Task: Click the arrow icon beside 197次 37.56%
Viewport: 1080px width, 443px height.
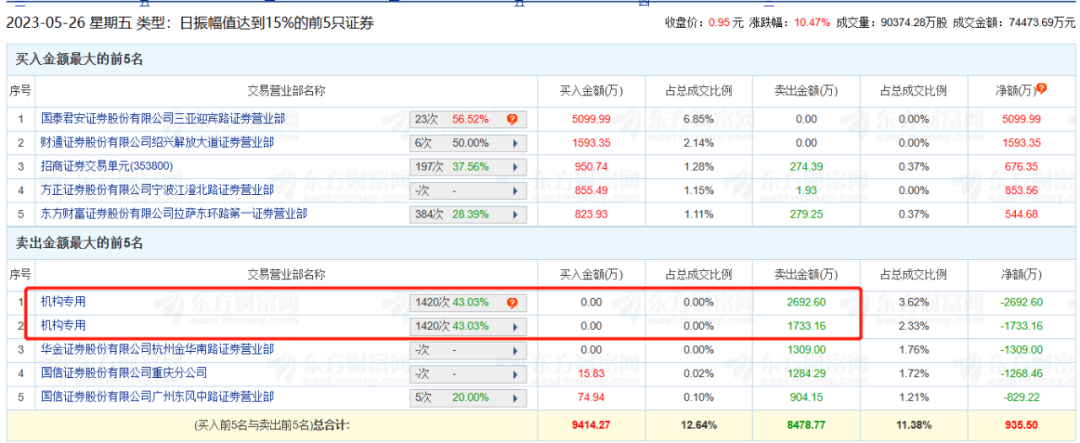Action: [516, 166]
